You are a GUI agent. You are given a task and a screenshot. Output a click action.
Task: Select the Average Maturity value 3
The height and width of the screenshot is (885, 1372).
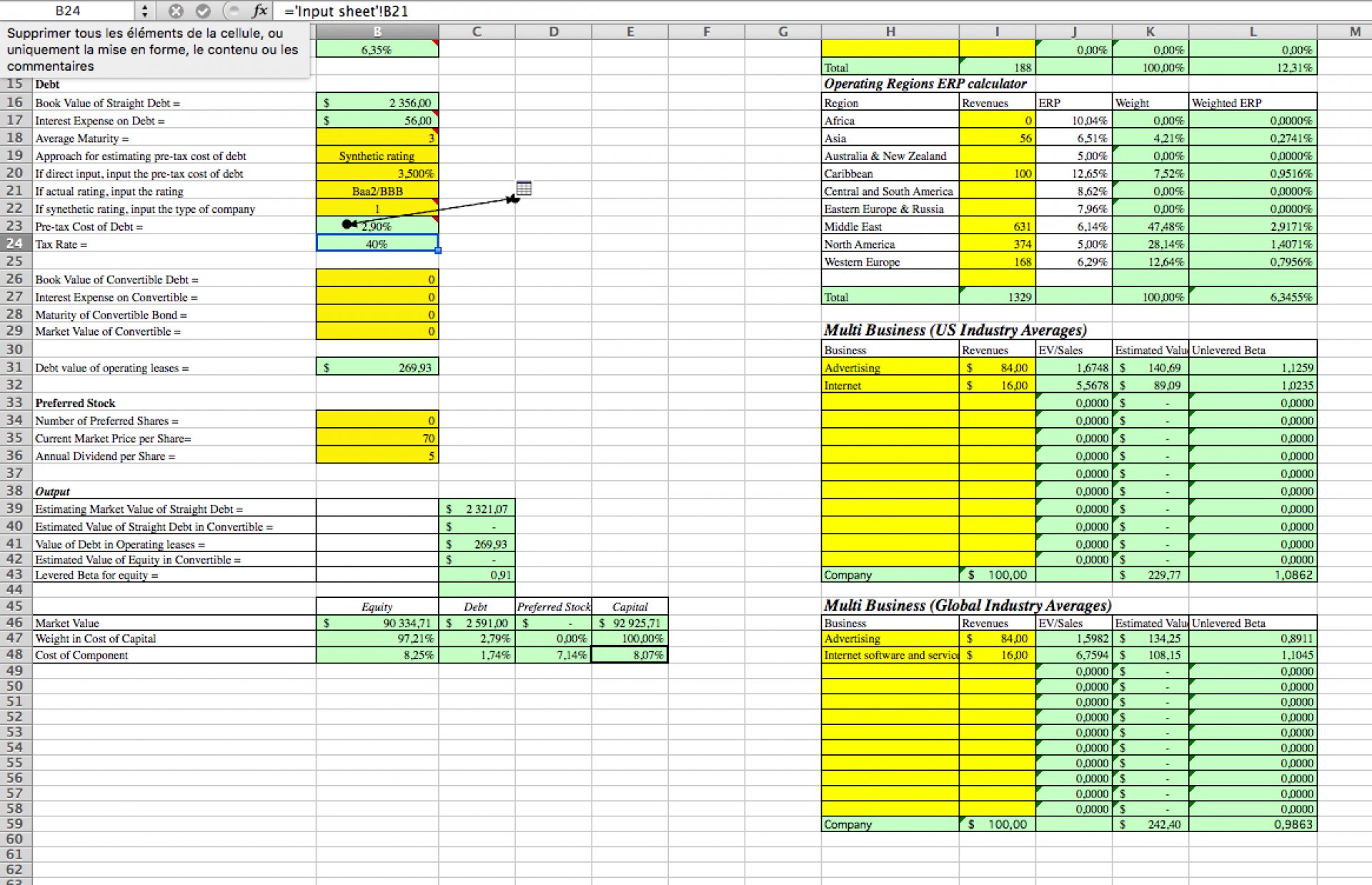(x=377, y=138)
